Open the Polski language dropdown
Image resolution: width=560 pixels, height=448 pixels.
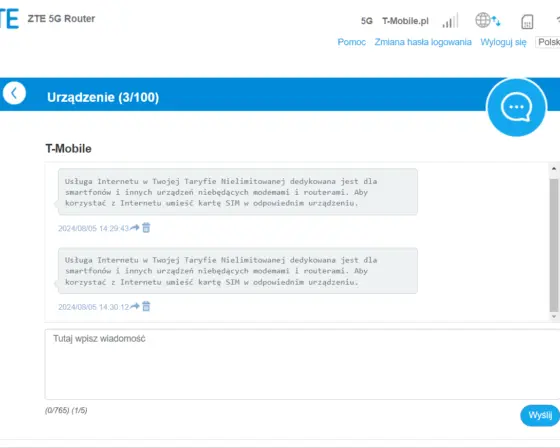click(x=548, y=42)
